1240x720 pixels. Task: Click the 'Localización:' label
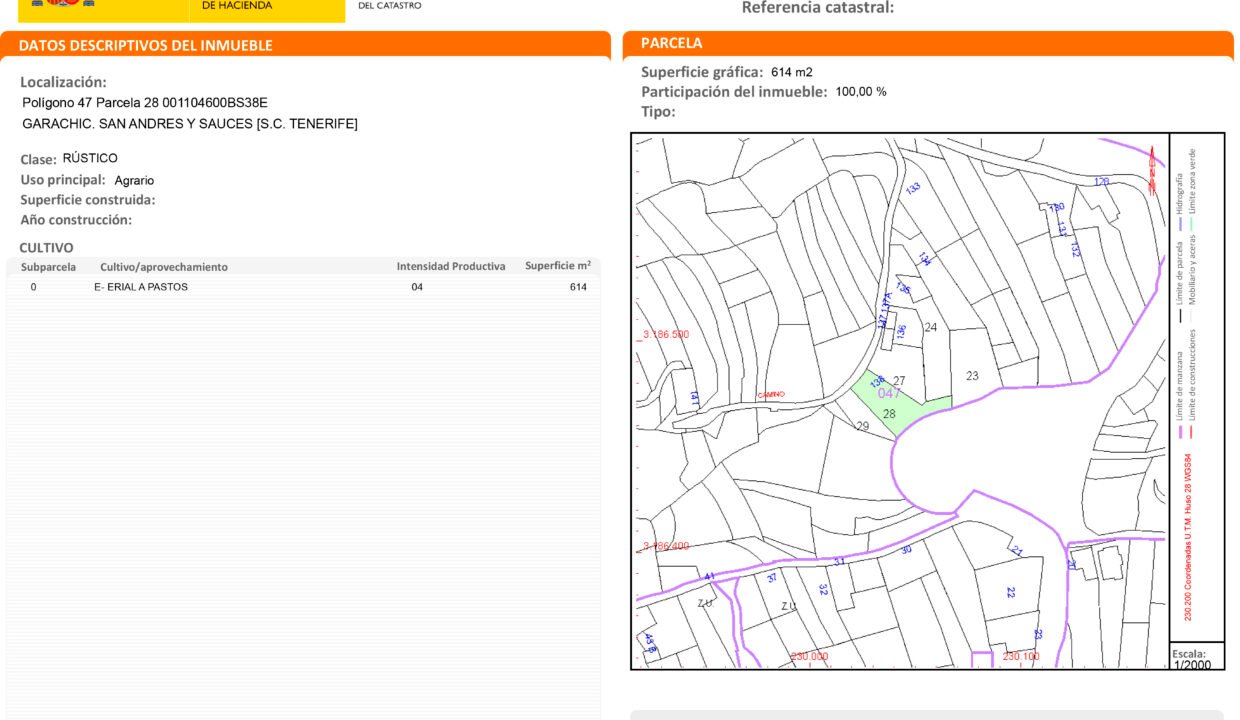tap(63, 82)
